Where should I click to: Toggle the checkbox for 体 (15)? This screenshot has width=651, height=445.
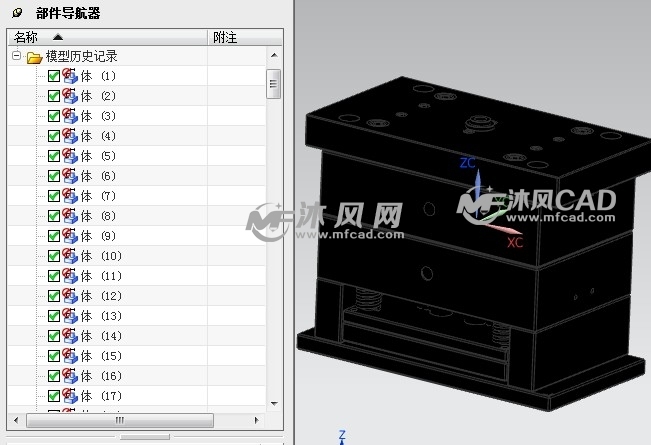pyautogui.click(x=54, y=356)
